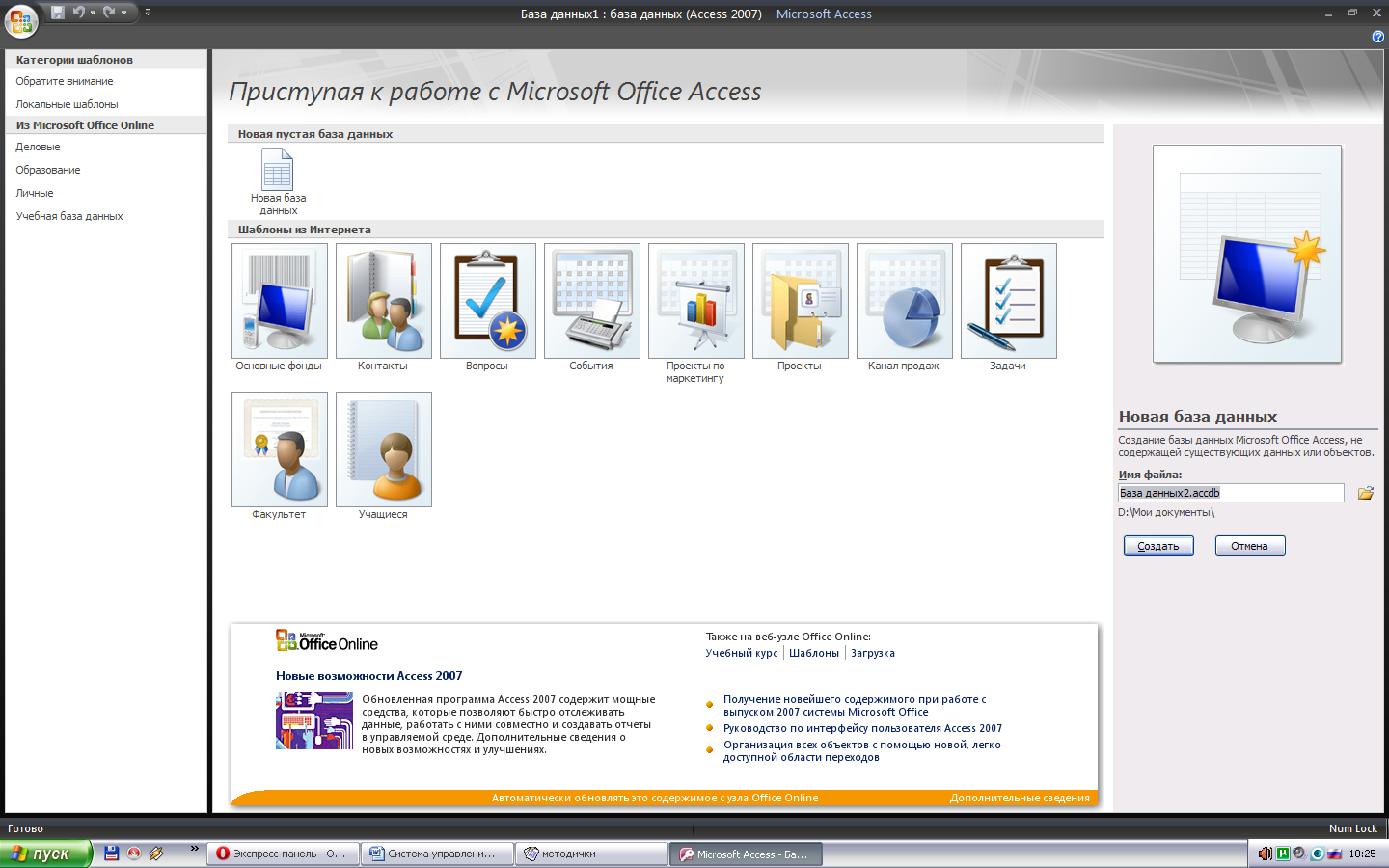Browse for database location folder icon
This screenshot has width=1389, height=868.
click(x=1366, y=493)
